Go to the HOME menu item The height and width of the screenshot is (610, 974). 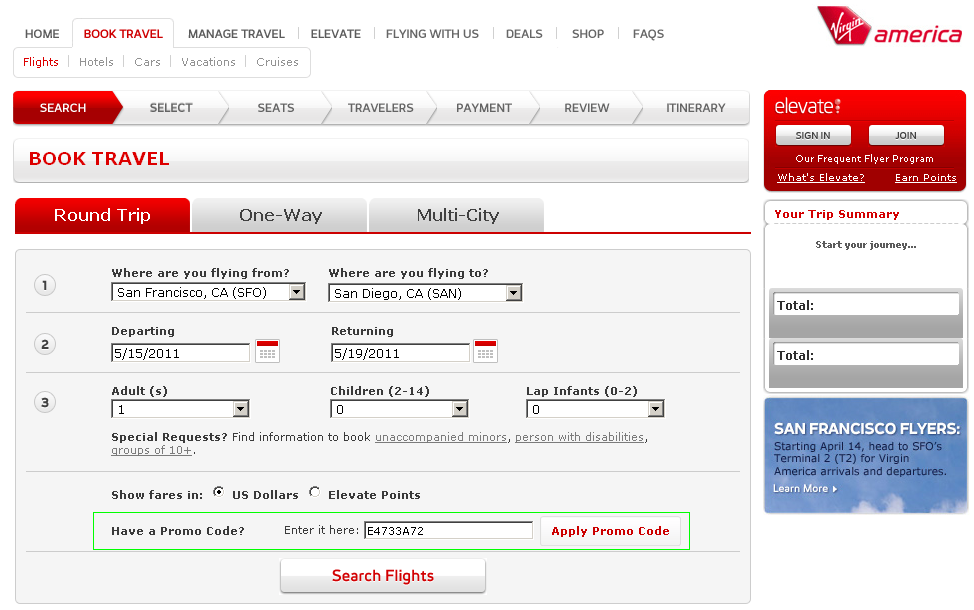coord(42,34)
